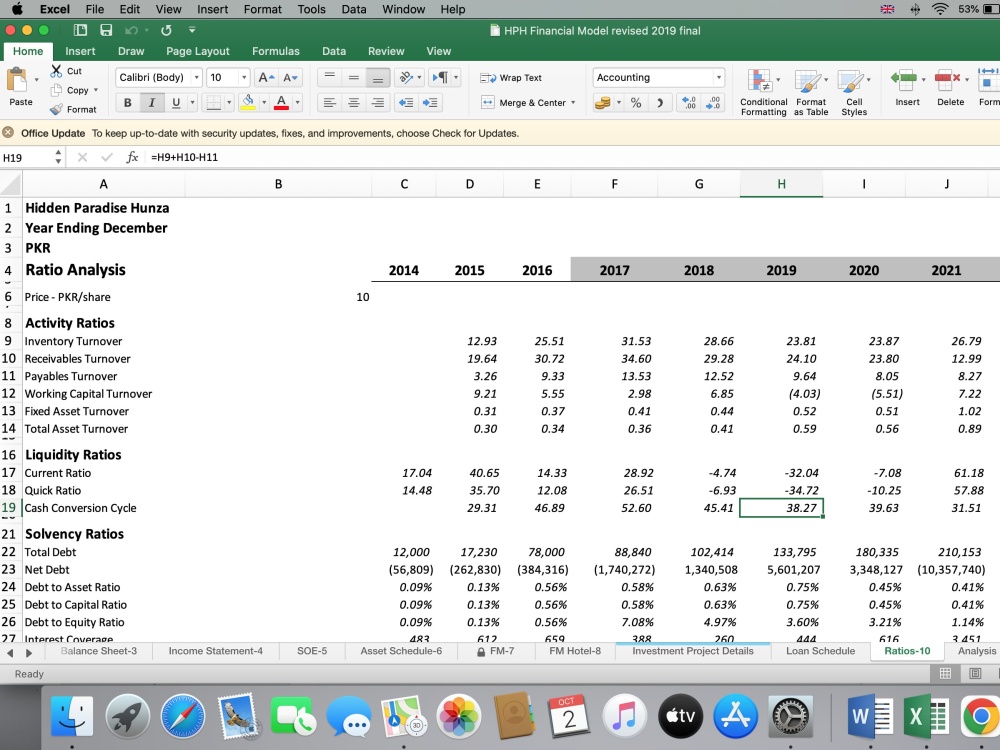Go to next sheet arrow
1000x750 pixels.
29,652
